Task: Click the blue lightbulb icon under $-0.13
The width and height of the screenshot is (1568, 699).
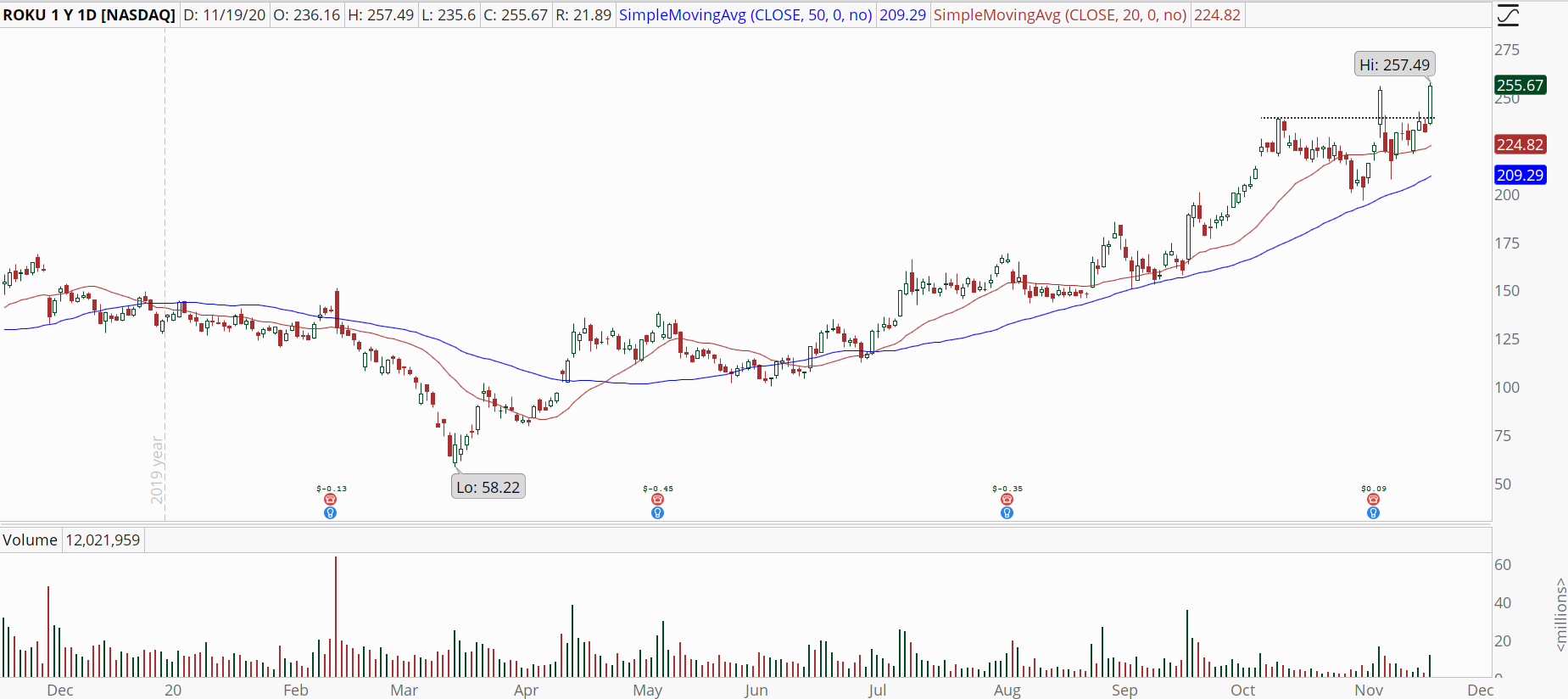Action: pyautogui.click(x=331, y=512)
